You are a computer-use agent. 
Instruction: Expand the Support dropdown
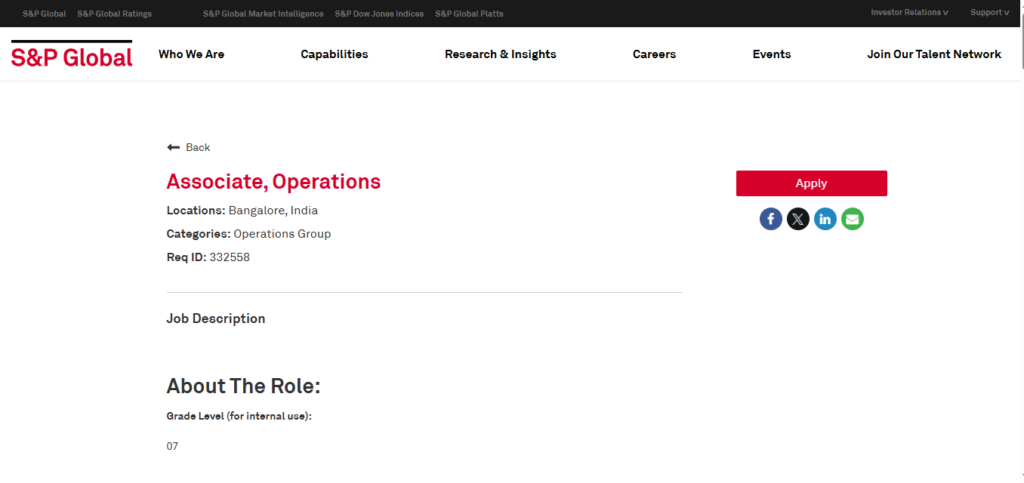tap(989, 12)
